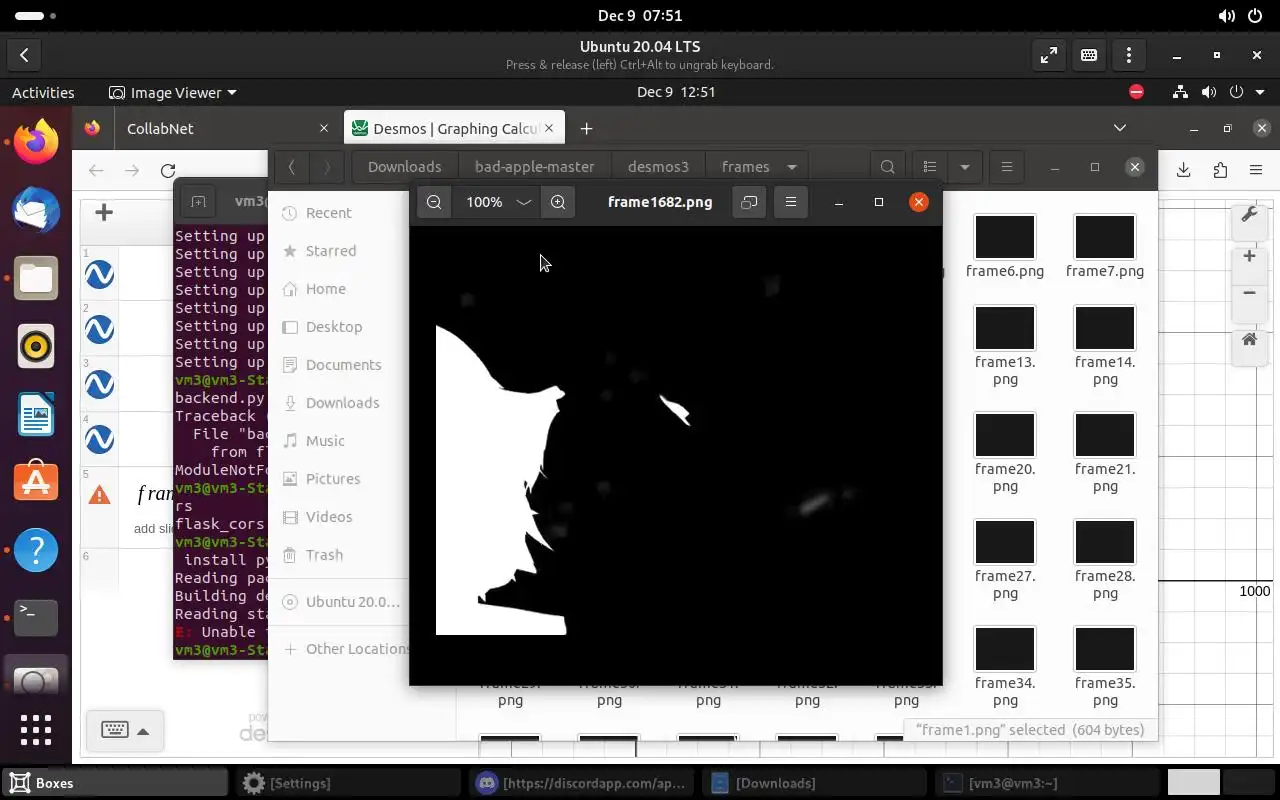
Task: Open Boxes keyboard shortcuts menu
Action: tap(1089, 55)
